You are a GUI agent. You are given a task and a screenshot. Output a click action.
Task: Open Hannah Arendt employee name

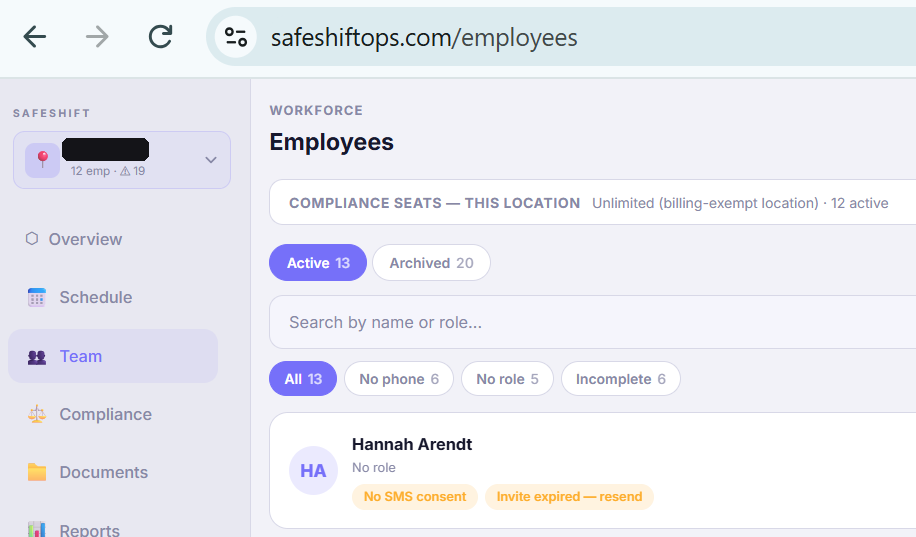pos(412,445)
